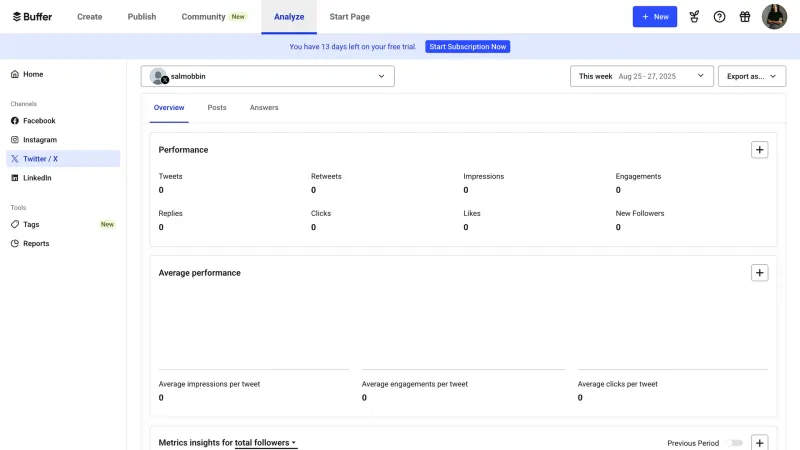This screenshot has width=800, height=450.
Task: Switch to the Answers tab
Action: (x=264, y=108)
